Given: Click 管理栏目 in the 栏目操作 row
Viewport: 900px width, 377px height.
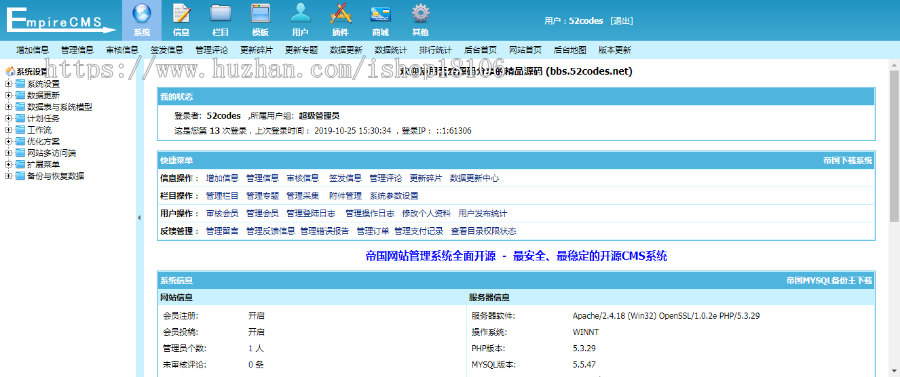Looking at the screenshot, I should tap(222, 196).
